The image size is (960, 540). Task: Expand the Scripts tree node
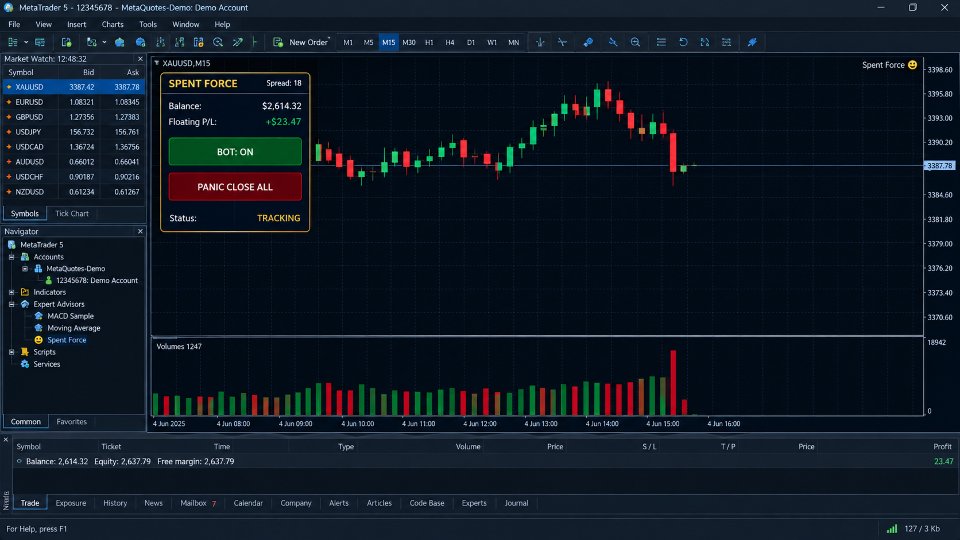[12, 352]
